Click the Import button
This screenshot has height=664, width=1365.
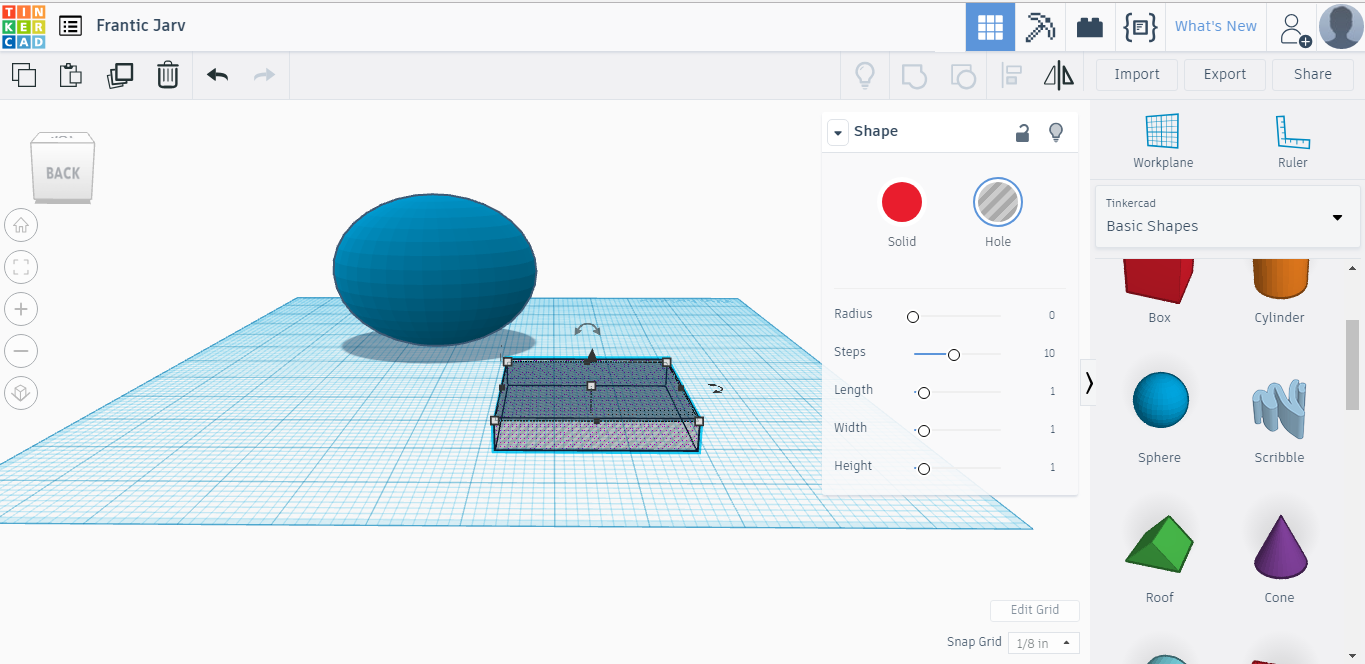(1137, 74)
